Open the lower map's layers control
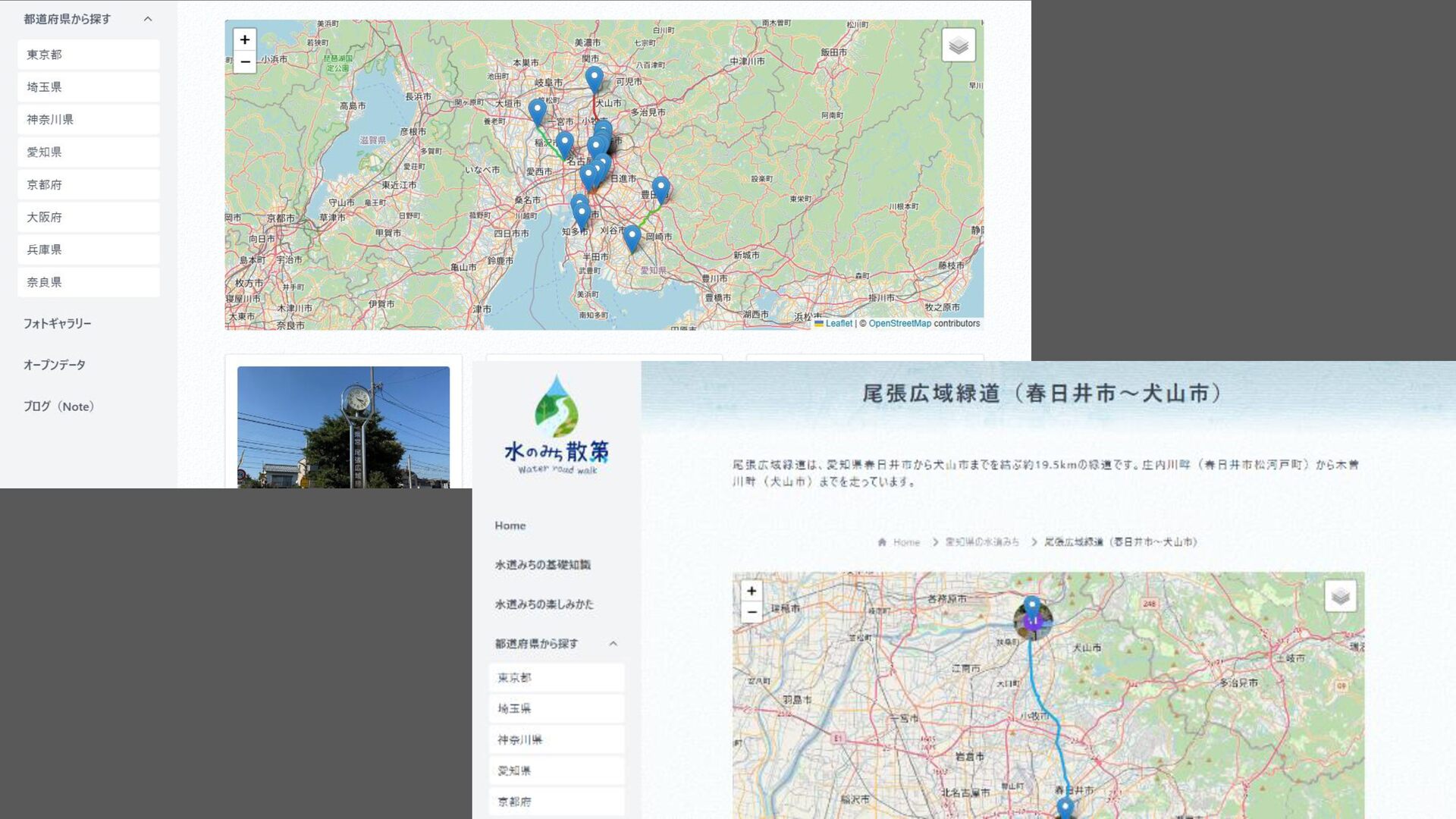This screenshot has height=819, width=1456. [x=1340, y=597]
